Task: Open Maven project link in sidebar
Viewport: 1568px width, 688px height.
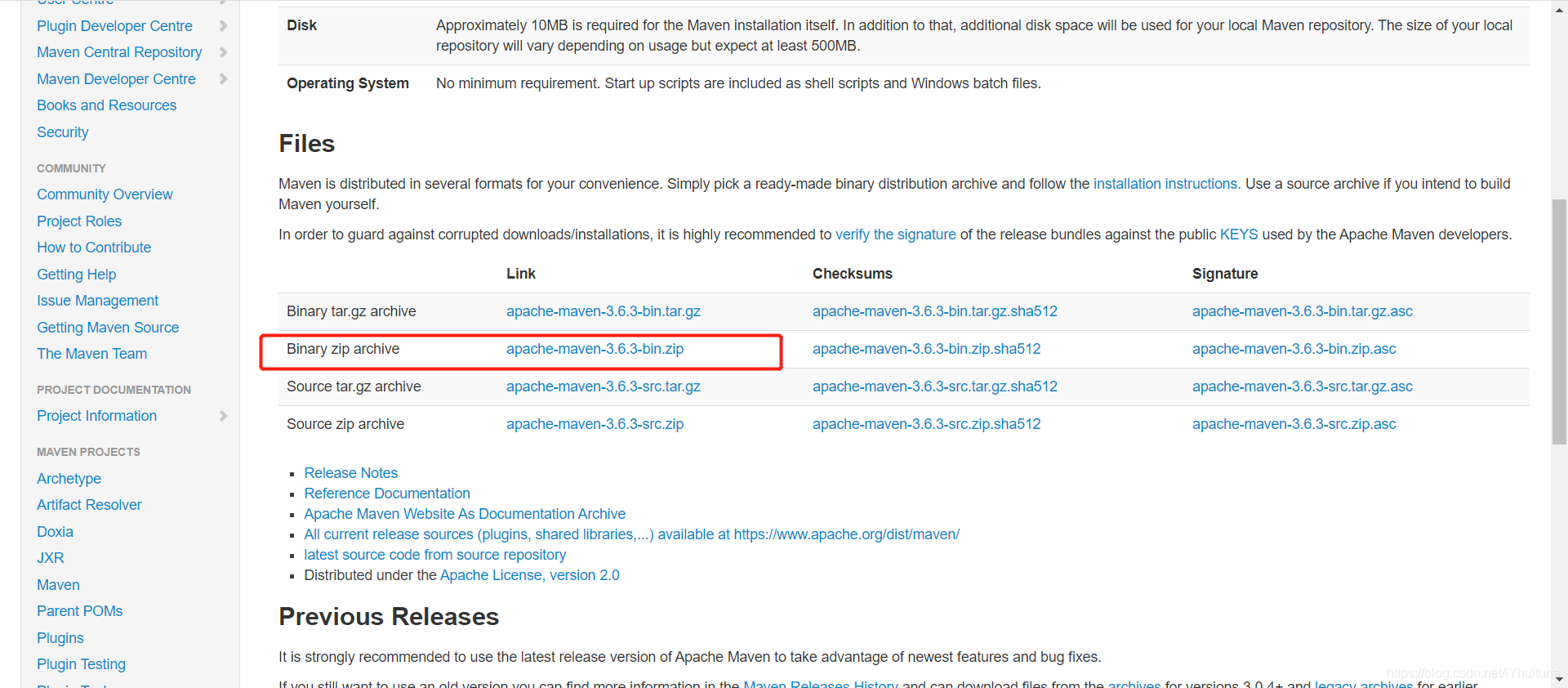Action: coord(58,585)
